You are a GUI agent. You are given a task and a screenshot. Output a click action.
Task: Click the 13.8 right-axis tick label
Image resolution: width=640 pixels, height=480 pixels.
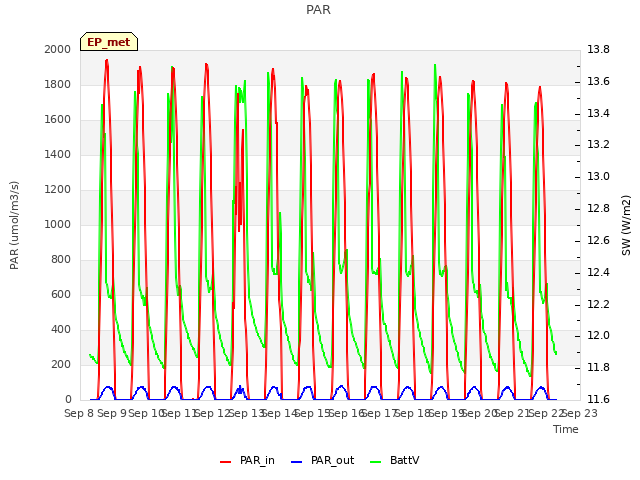(x=598, y=49)
